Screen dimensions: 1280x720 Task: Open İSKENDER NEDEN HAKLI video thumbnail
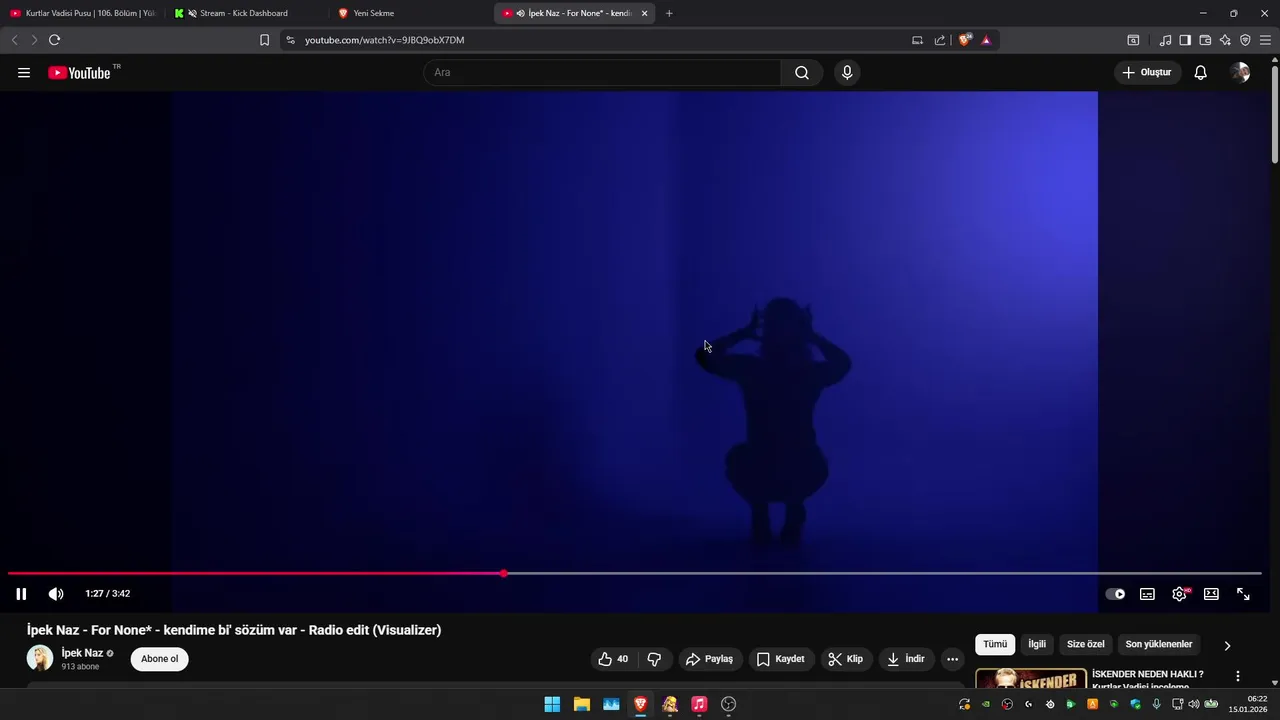tap(1031, 679)
